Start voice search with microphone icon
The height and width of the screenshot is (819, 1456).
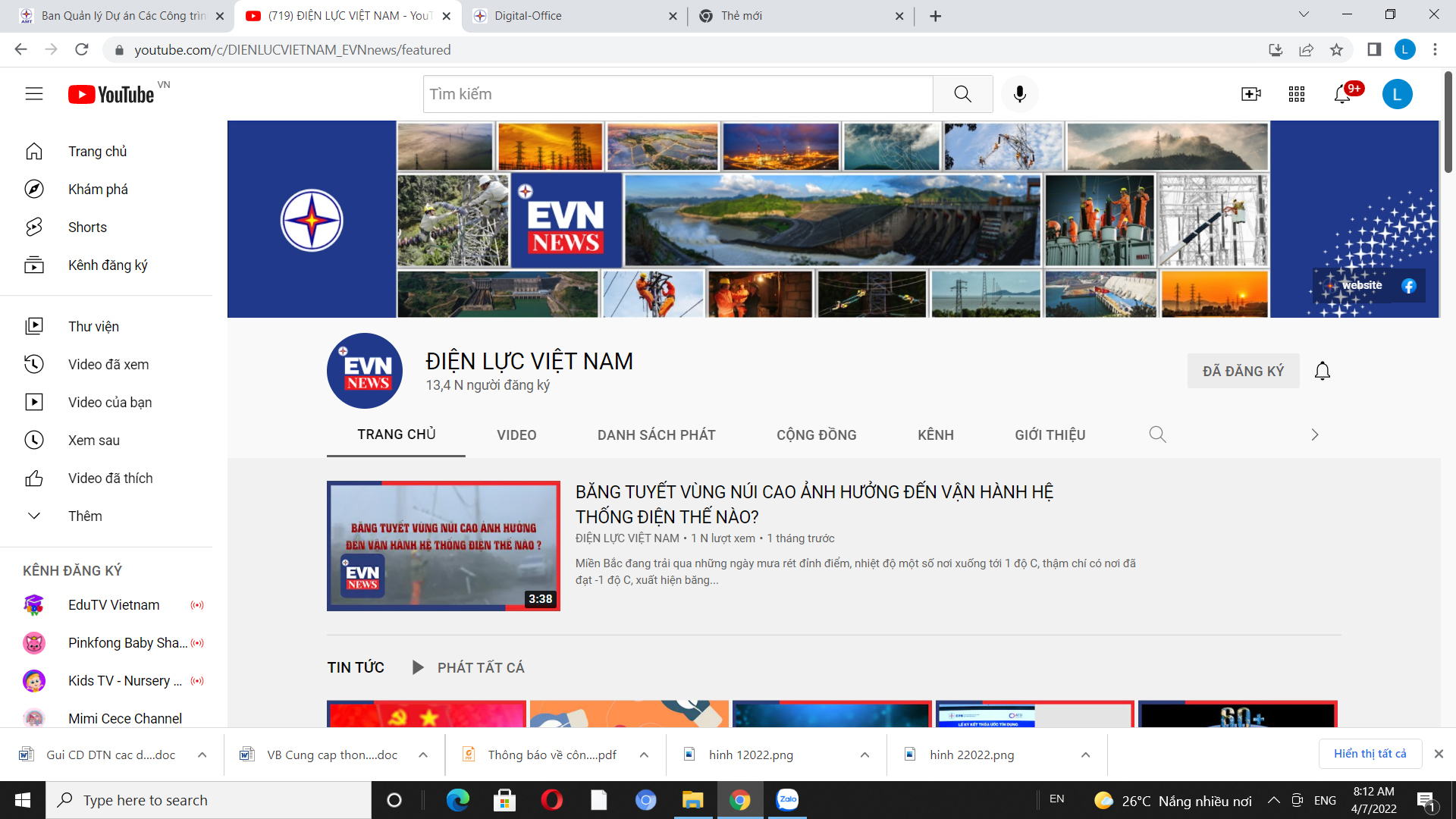[x=1020, y=94]
